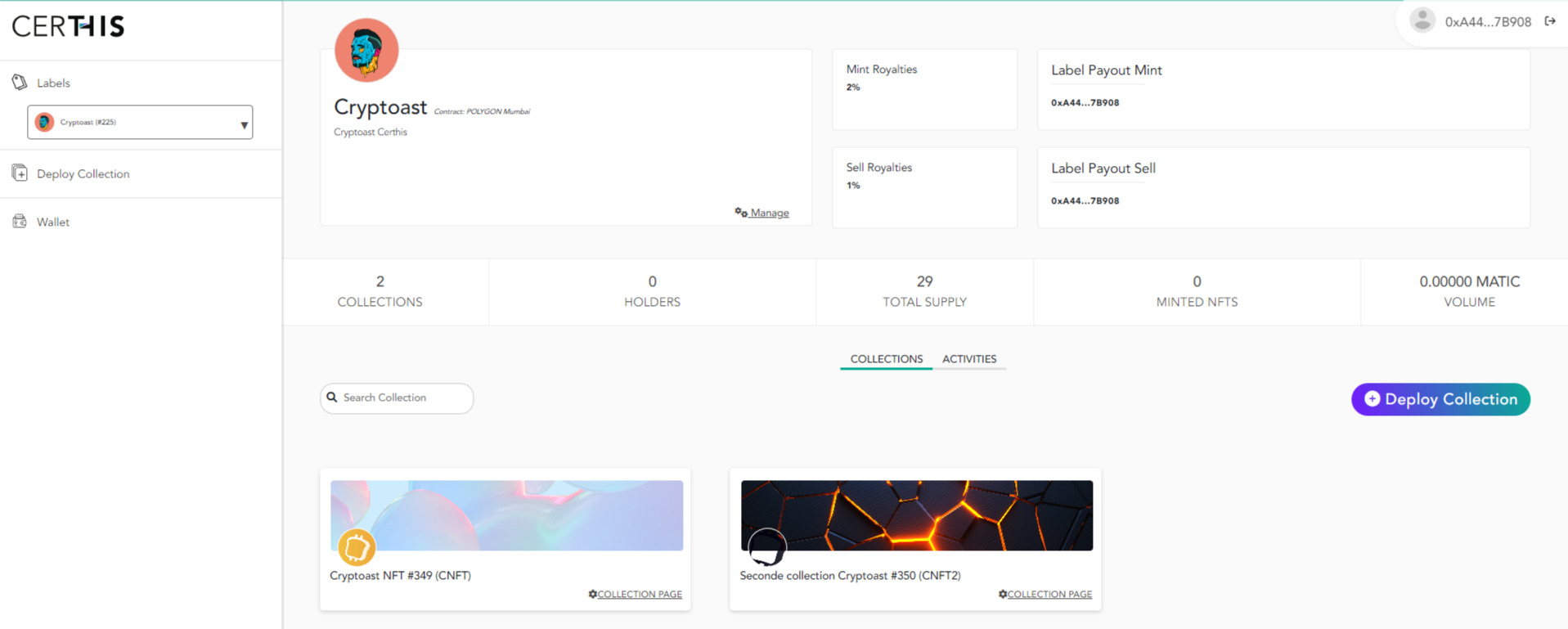
Task: Open Collection Page for Cryptoast NFT #349
Action: [639, 595]
